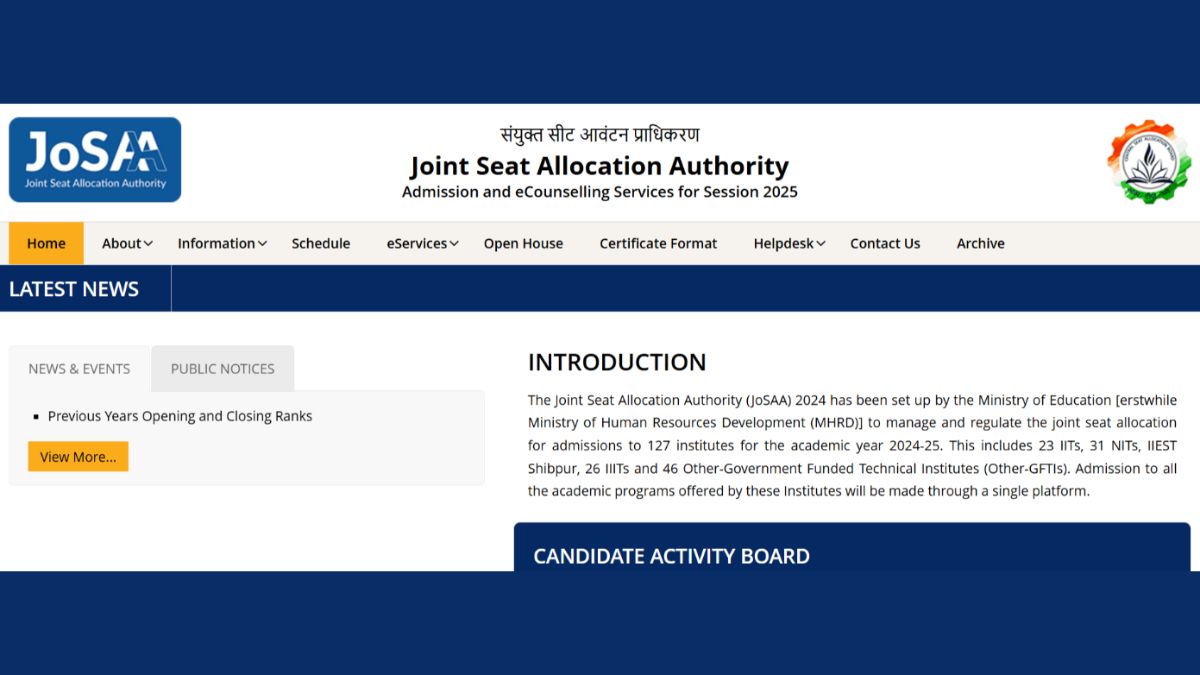Open Certificate Format page
Screen dimensions: 1200x675
click(x=658, y=243)
